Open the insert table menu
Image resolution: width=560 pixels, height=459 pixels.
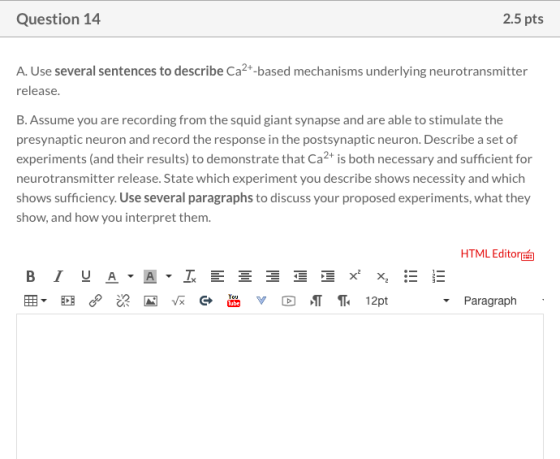pyautogui.click(x=35, y=301)
